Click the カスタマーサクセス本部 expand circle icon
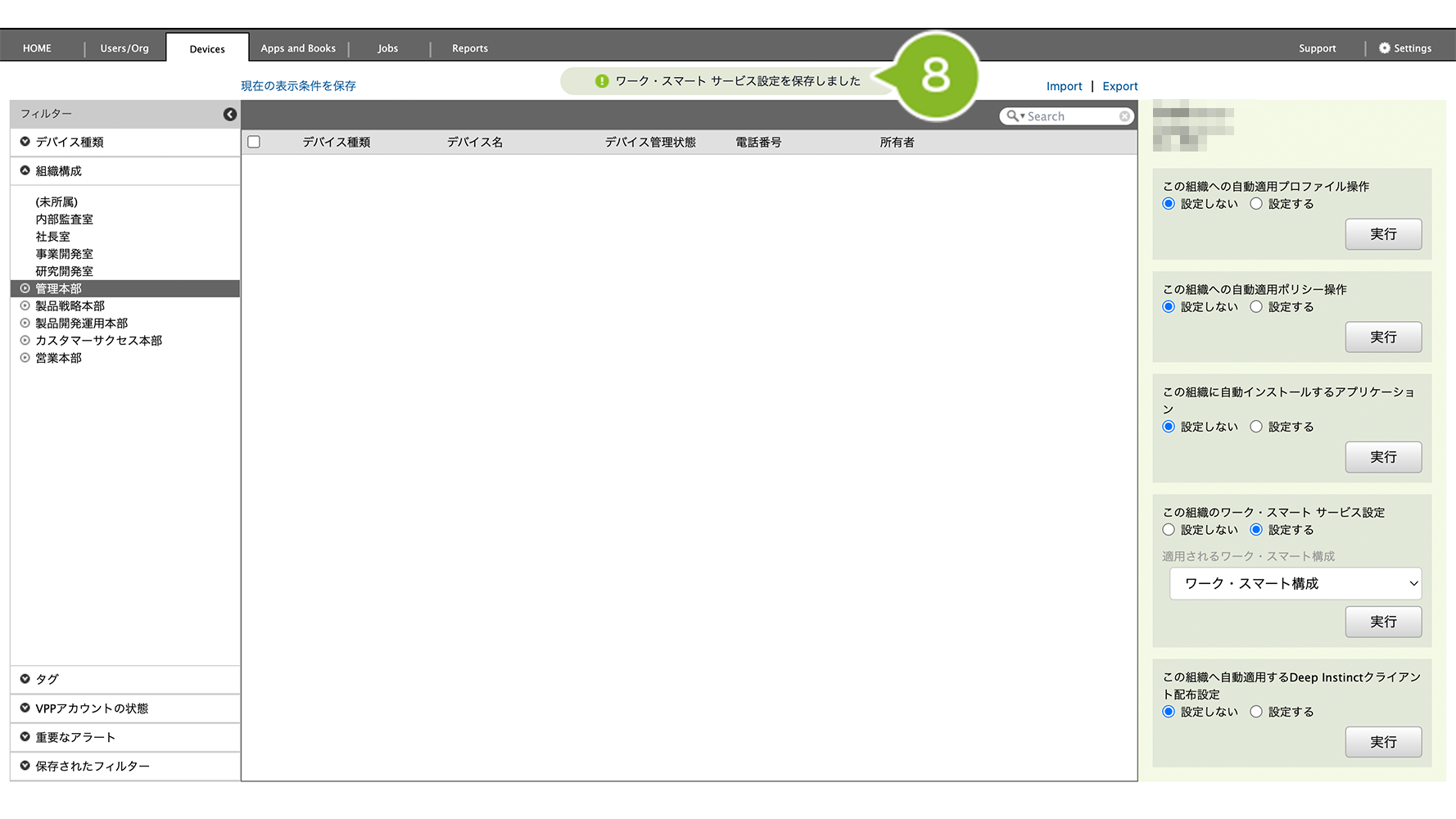The image size is (1456, 819). [x=25, y=341]
